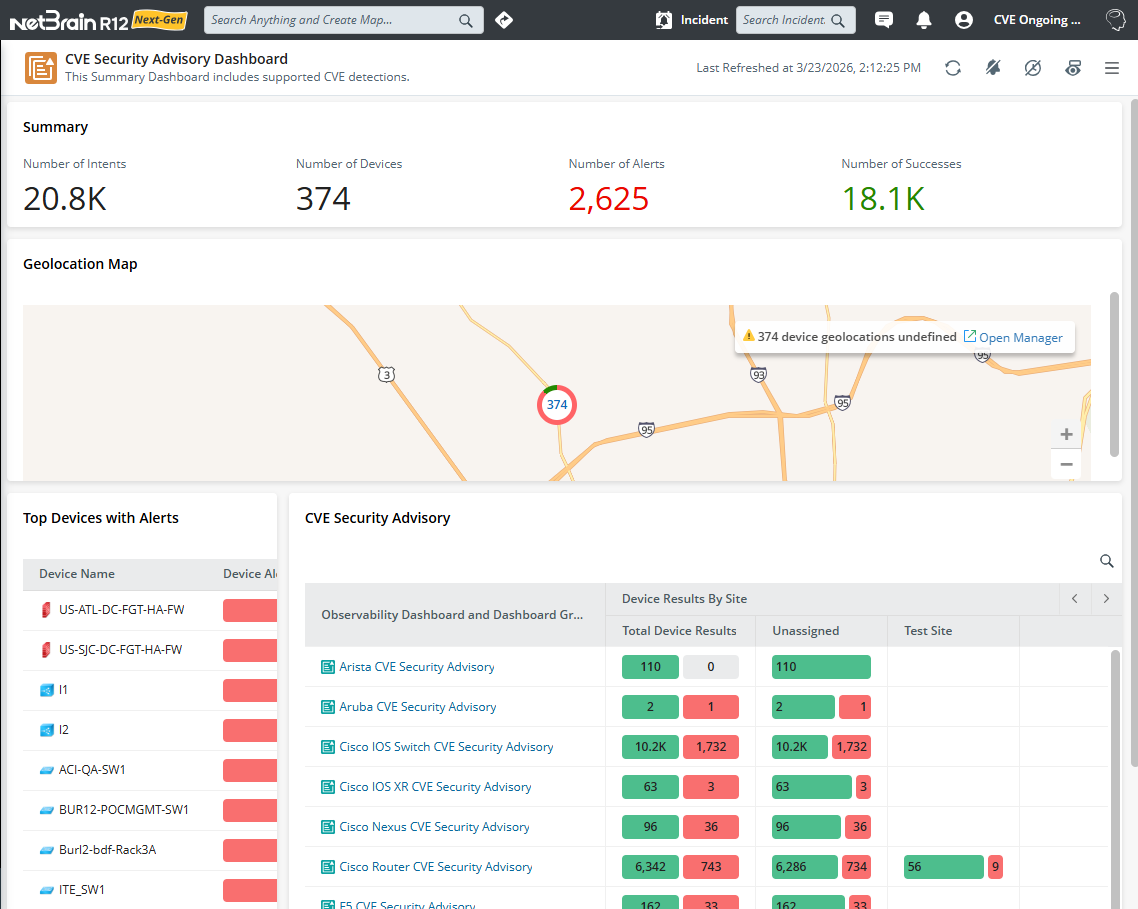Click Arista 0 alerts grey cell
The height and width of the screenshot is (909, 1138).
[711, 667]
